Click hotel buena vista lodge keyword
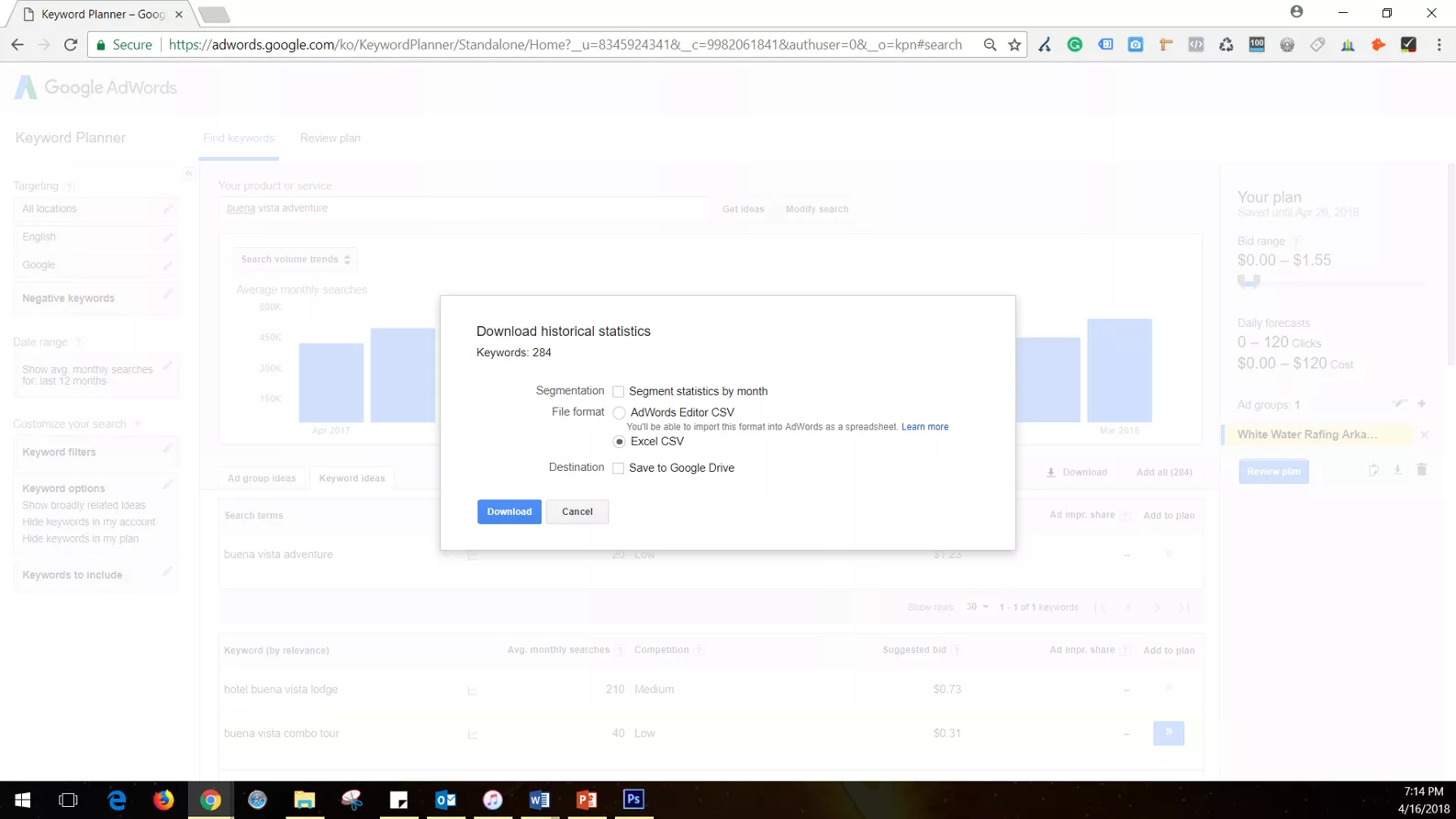This screenshot has width=1456, height=819. (281, 690)
